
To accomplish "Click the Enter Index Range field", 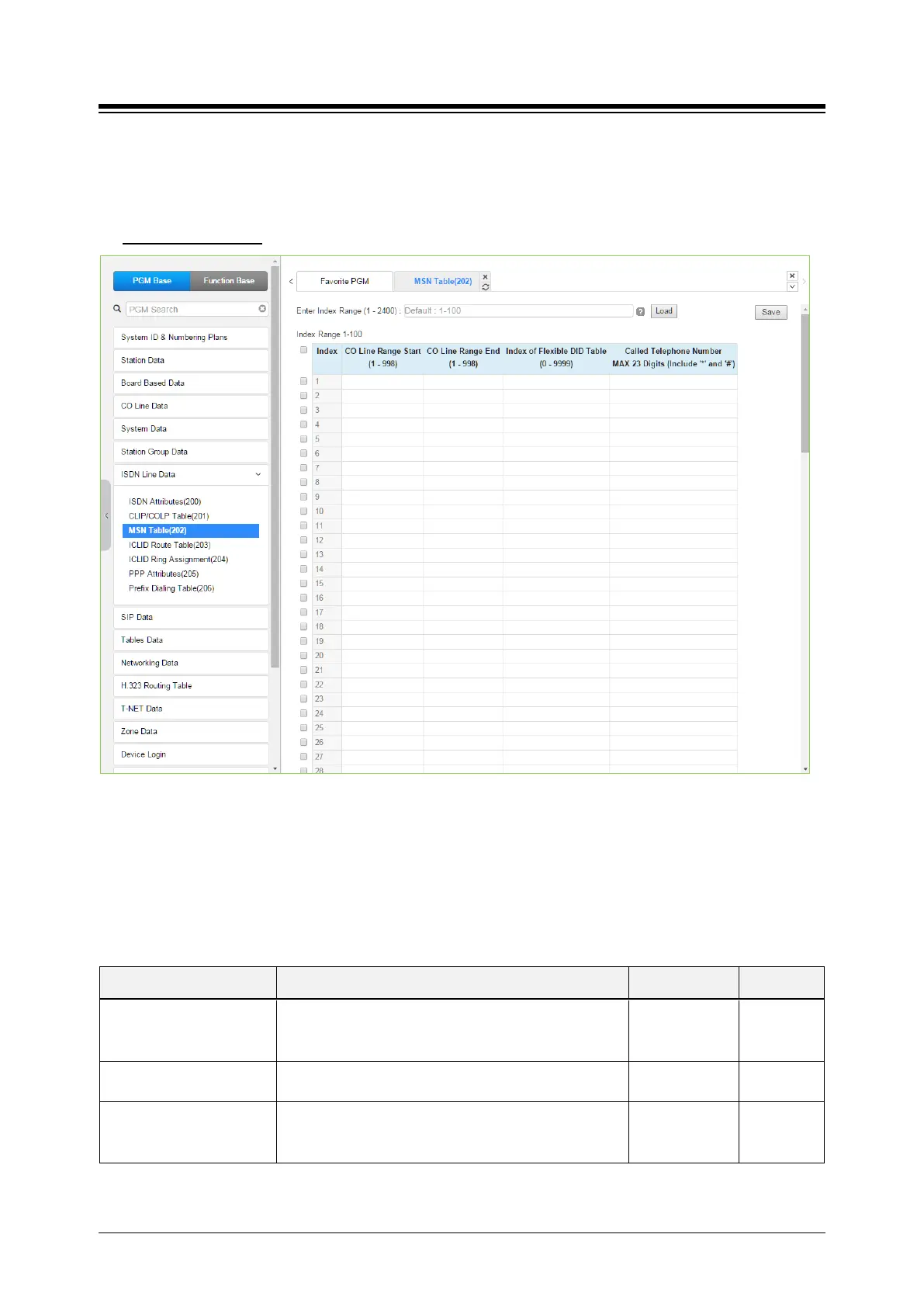I will tap(517, 310).
